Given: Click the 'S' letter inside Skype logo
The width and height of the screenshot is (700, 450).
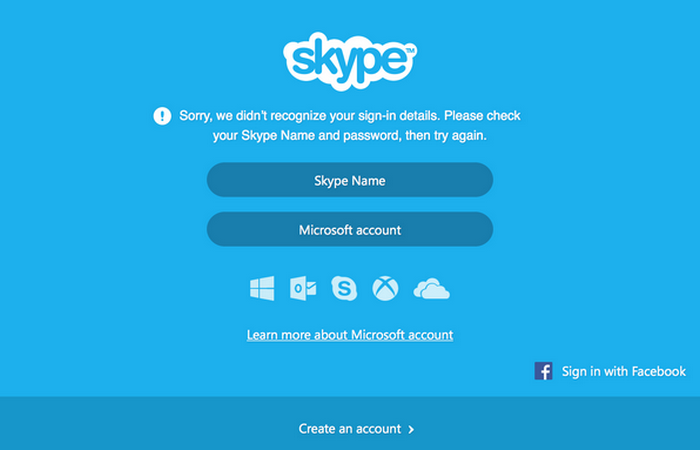Looking at the screenshot, I should click(x=301, y=61).
